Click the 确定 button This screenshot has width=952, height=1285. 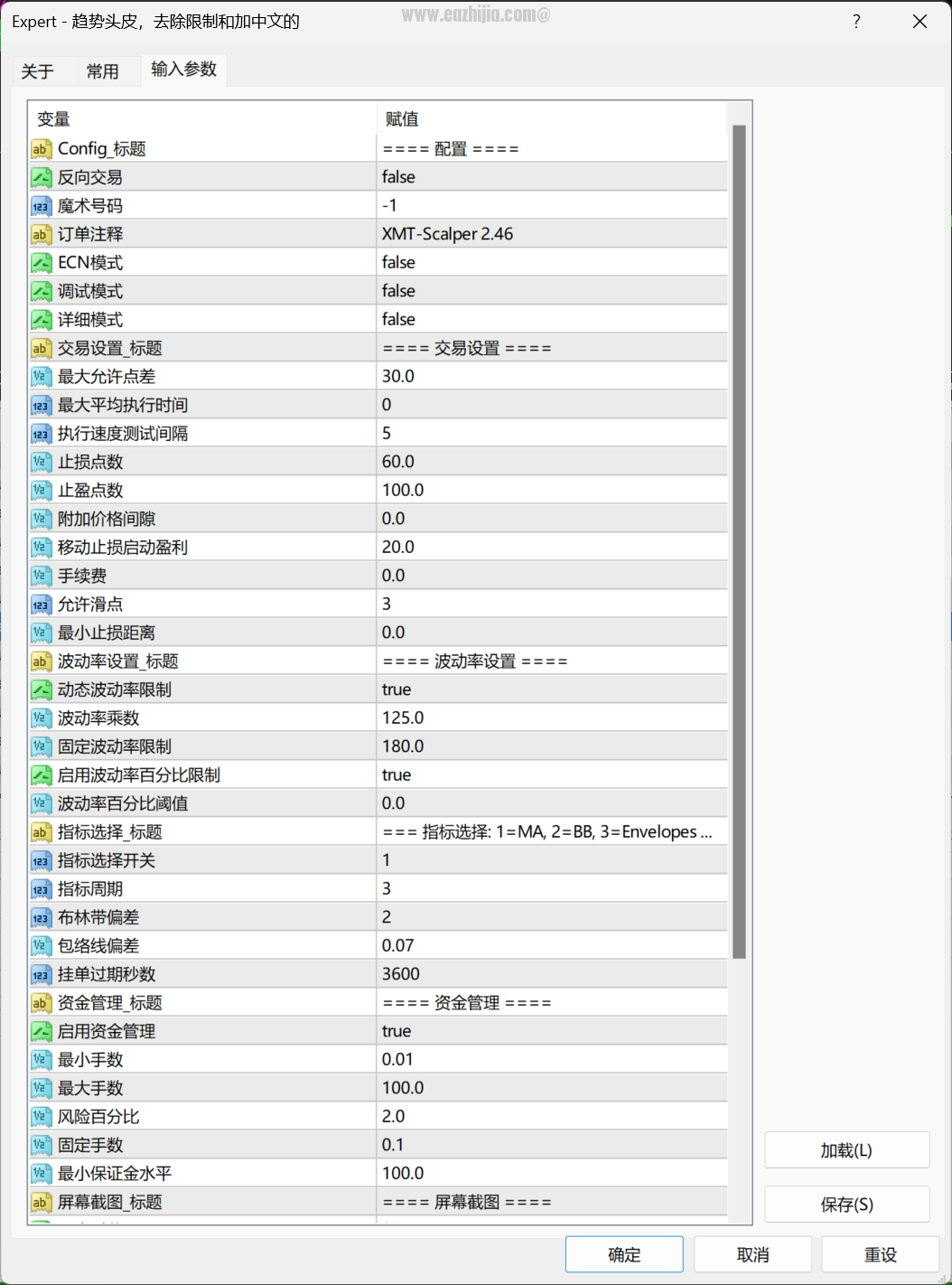(624, 1254)
